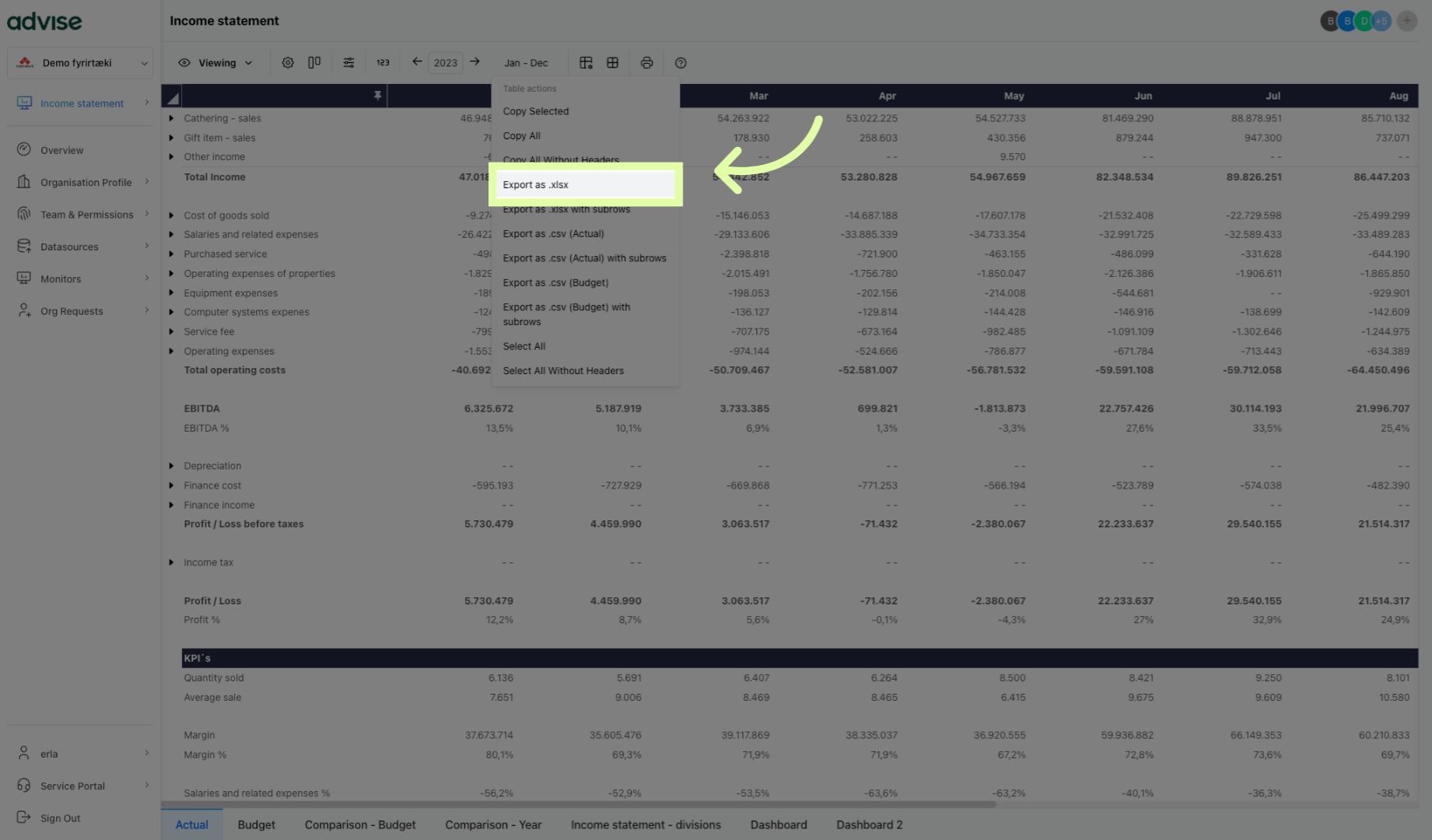Select Export as .csv (Budget) from the menu

[555, 282]
